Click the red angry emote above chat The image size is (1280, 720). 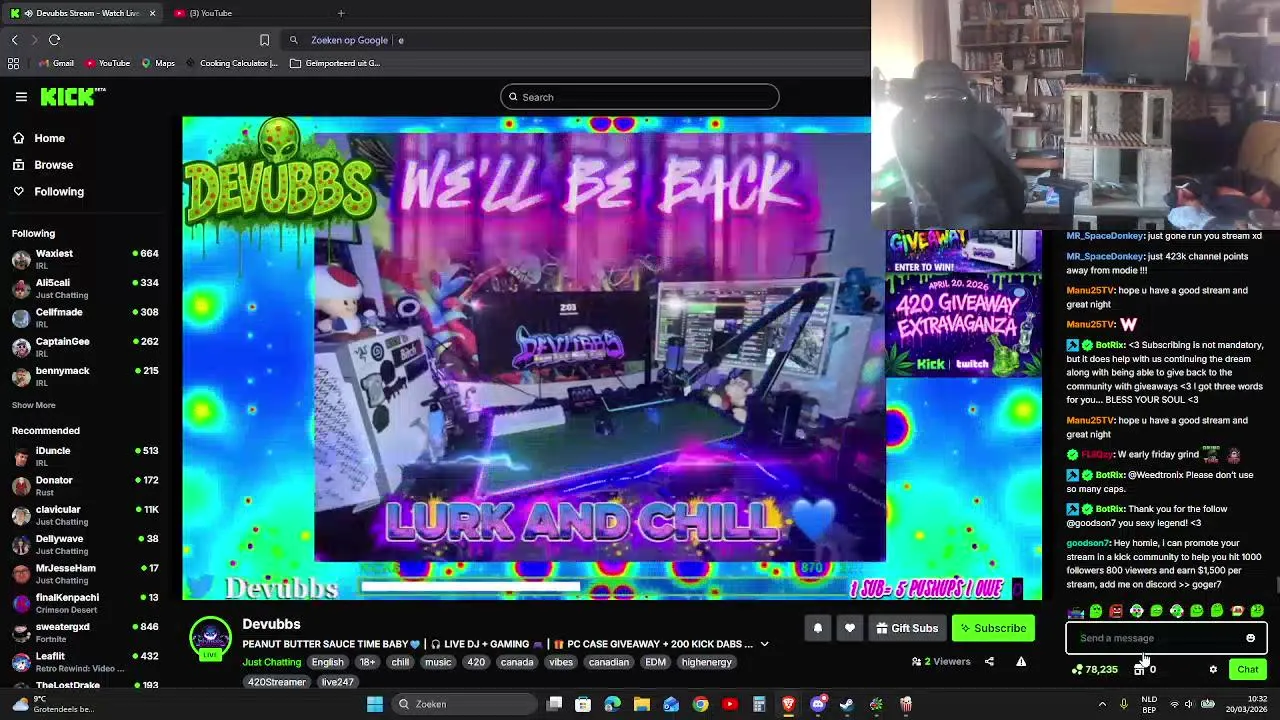point(1116,611)
